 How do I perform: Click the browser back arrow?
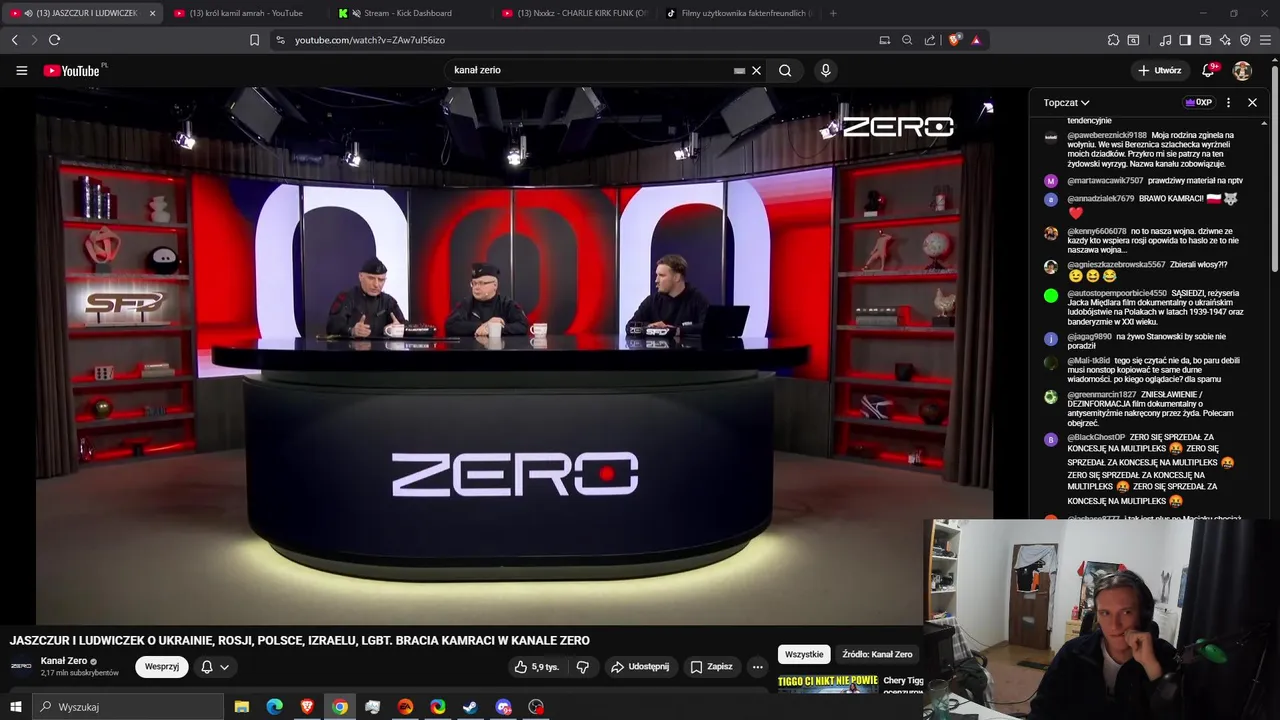pos(14,40)
